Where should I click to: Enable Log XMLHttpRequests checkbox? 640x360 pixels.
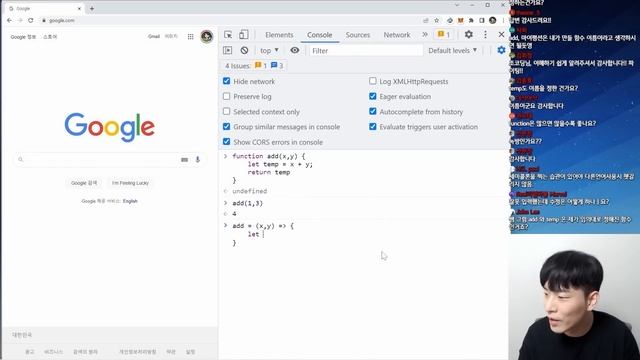tap(373, 81)
